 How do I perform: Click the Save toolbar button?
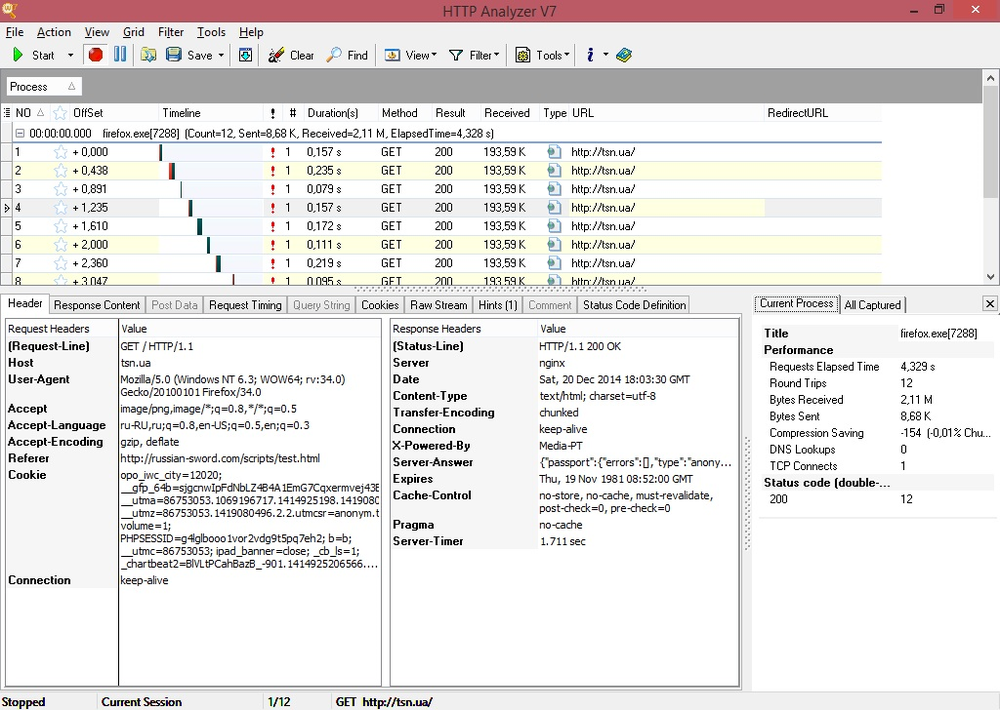pyautogui.click(x=190, y=55)
